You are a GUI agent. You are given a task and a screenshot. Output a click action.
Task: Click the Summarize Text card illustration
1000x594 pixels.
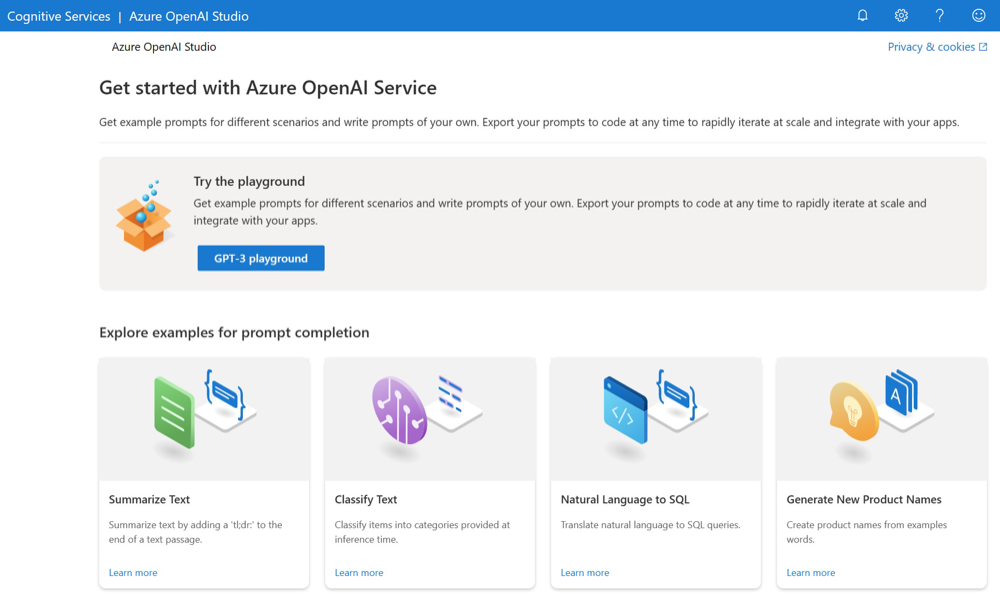(x=204, y=410)
